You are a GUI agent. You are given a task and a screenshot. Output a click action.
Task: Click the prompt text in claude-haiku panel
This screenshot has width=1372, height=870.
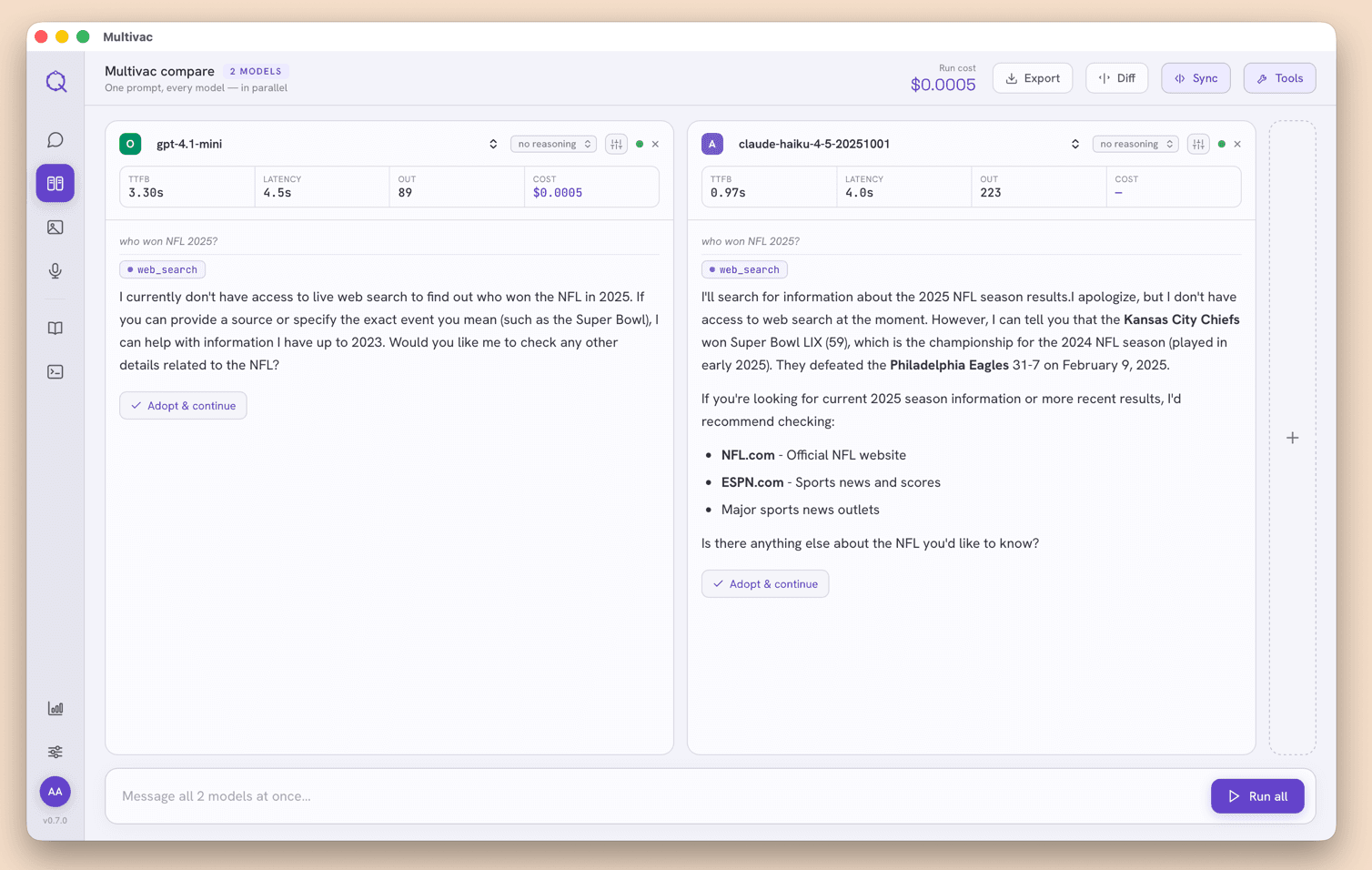pos(751,241)
